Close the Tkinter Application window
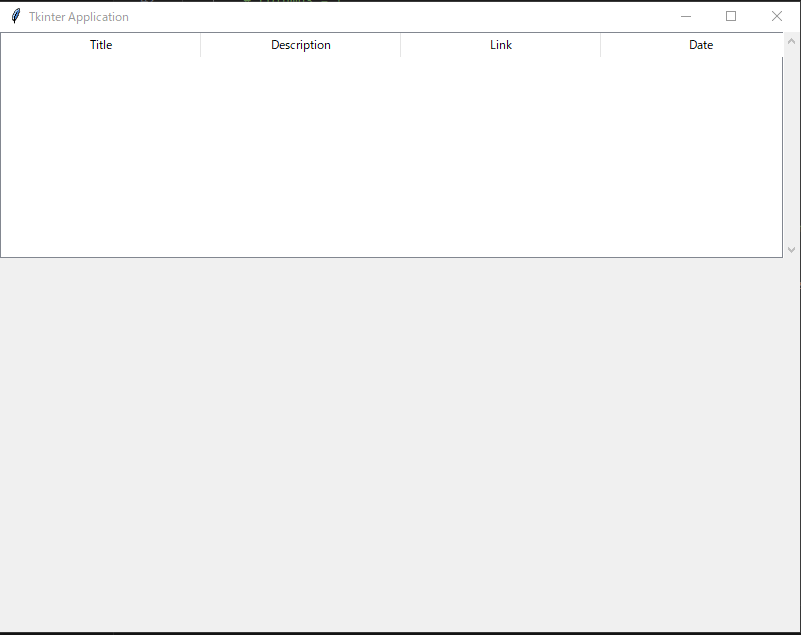 777,16
